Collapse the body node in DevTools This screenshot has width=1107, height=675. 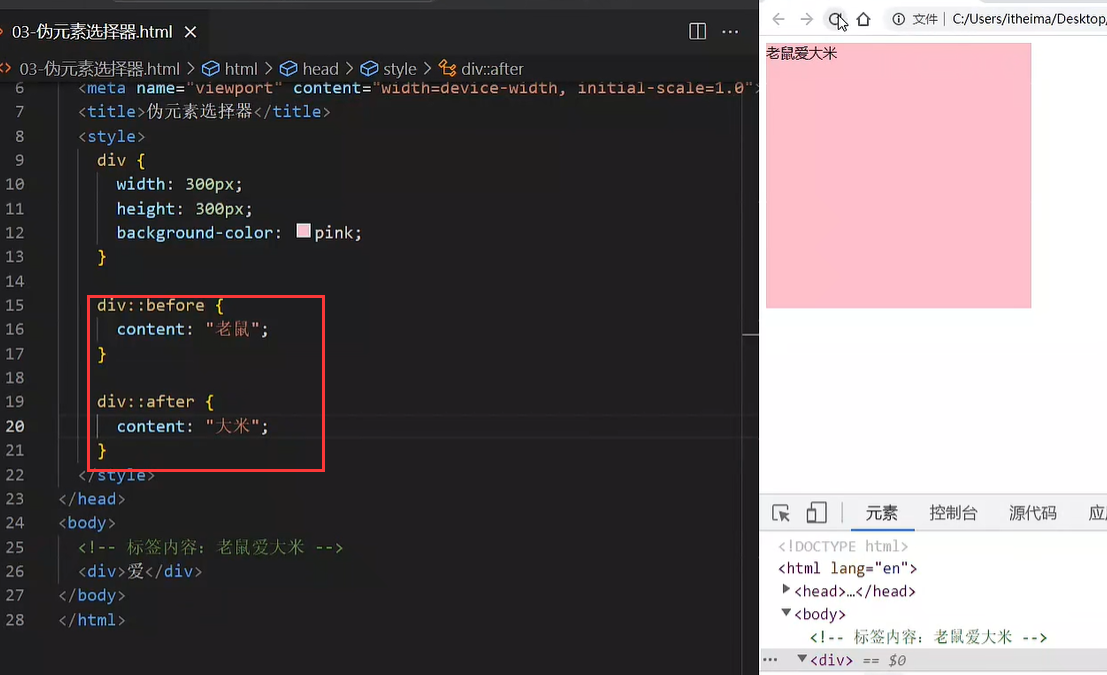coord(786,614)
